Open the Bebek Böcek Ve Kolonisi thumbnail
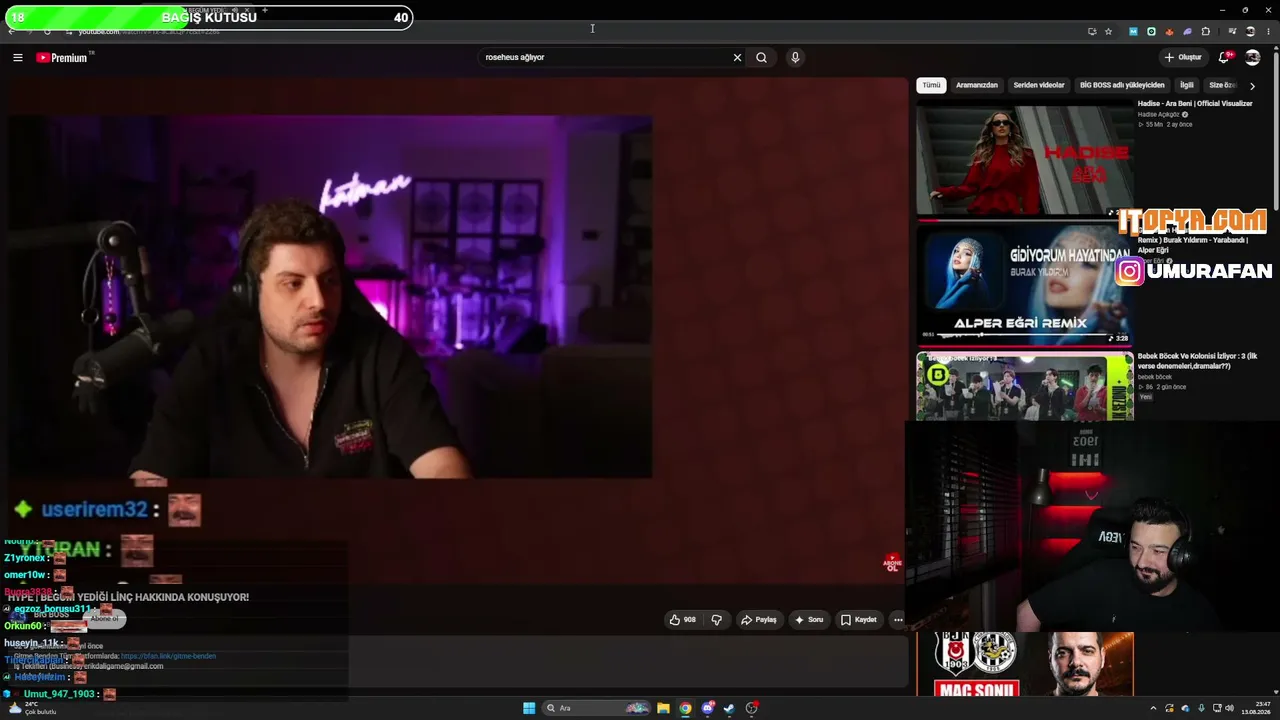1280x720 pixels. coord(1025,386)
